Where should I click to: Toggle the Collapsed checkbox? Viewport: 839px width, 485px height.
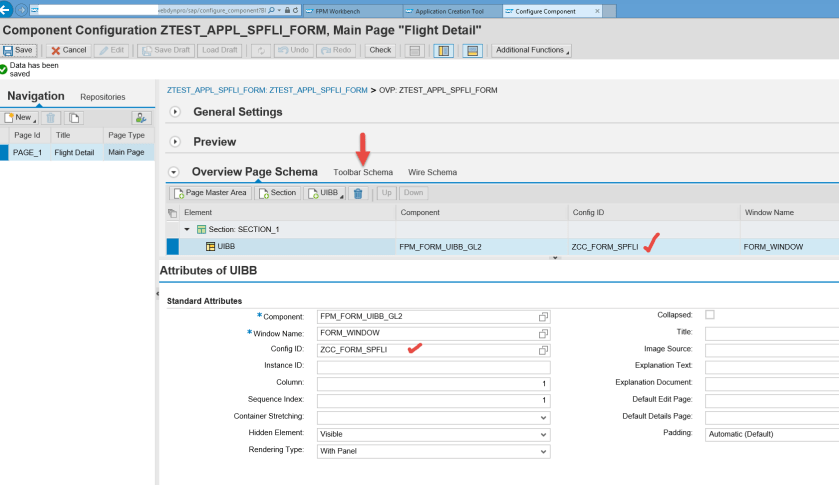click(710, 315)
